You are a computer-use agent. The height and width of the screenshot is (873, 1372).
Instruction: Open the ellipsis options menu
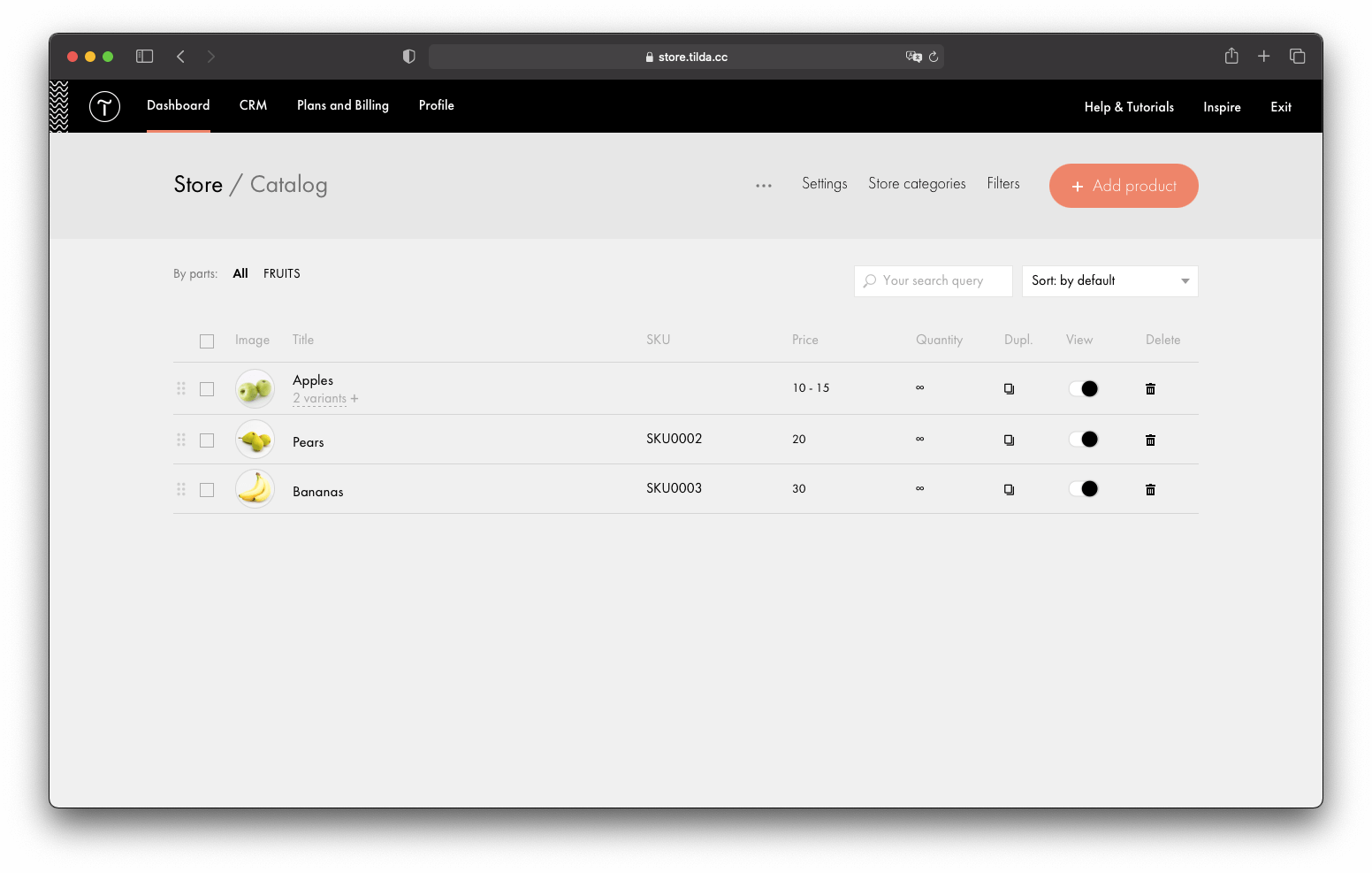point(763,185)
